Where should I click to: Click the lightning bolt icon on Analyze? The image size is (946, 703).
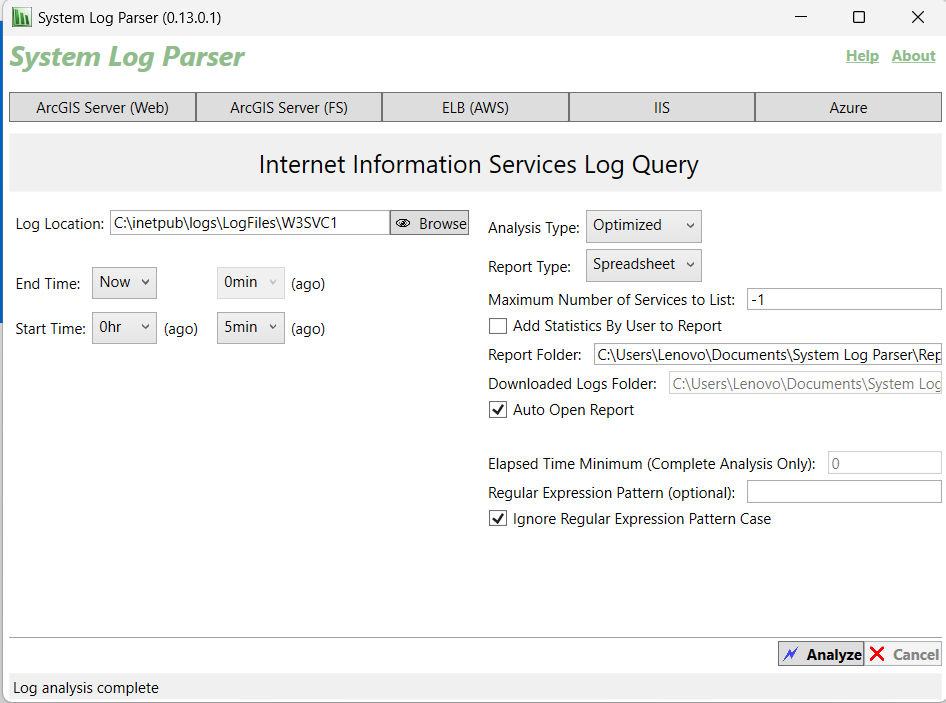[x=790, y=654]
